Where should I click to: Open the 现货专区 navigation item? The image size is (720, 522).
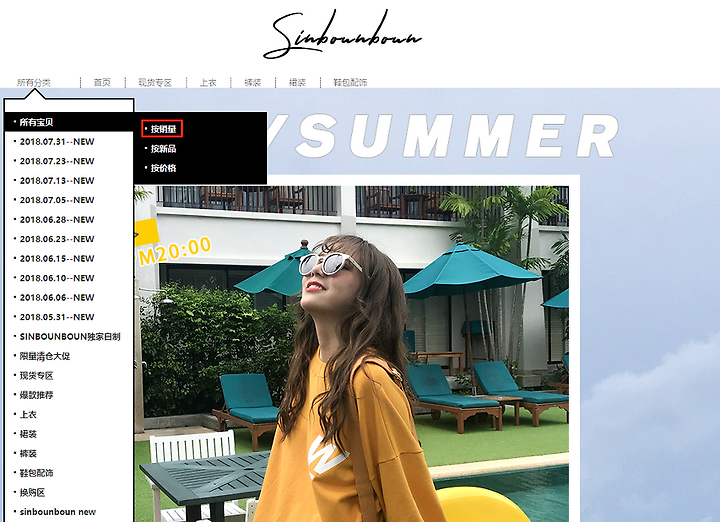pos(155,83)
